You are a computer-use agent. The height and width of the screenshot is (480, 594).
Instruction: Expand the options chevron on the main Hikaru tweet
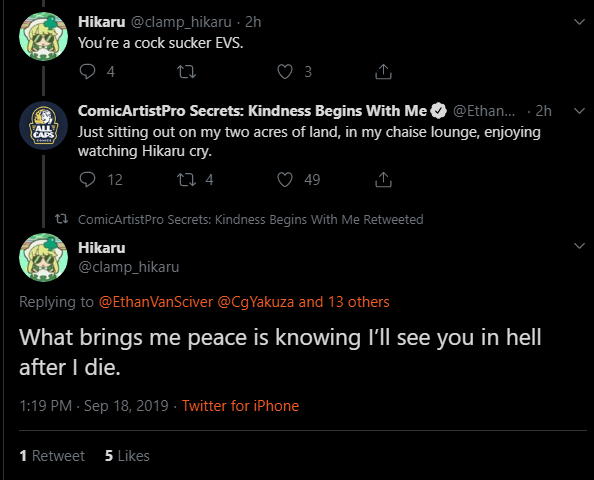pyautogui.click(x=579, y=246)
